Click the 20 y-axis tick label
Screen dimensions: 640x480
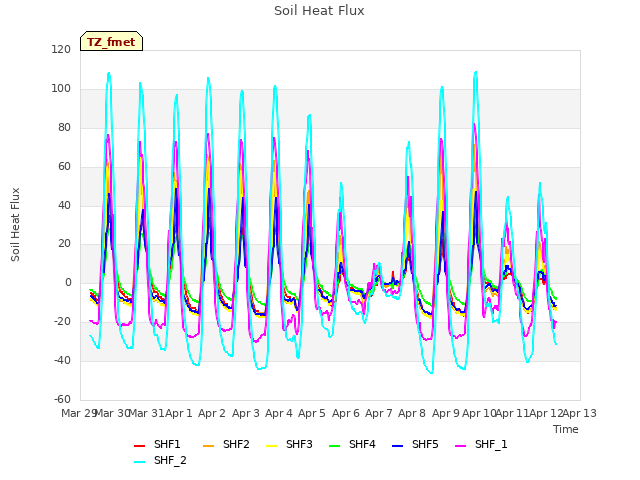pyautogui.click(x=64, y=244)
